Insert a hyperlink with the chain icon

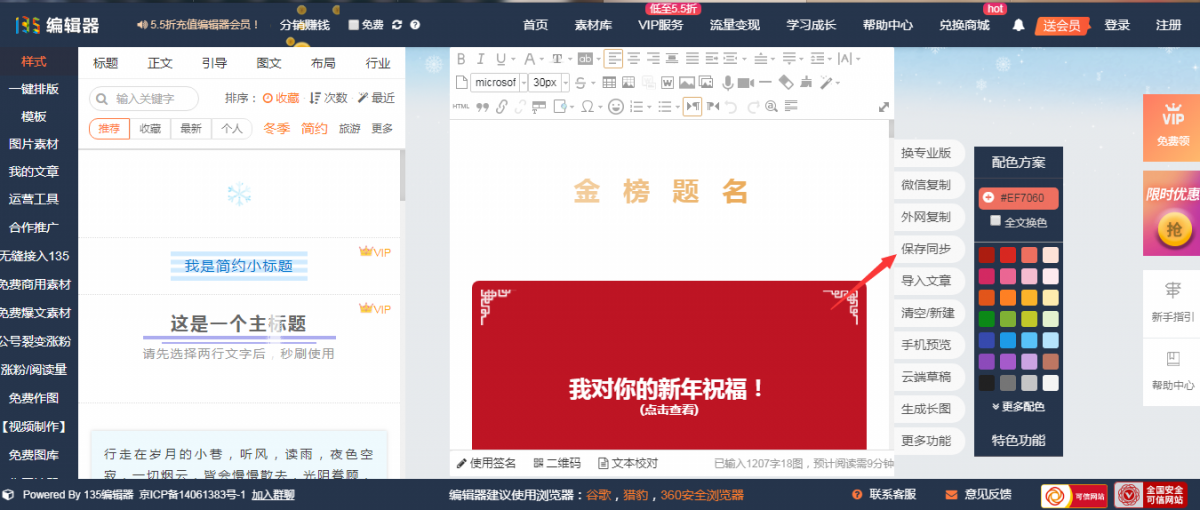[502, 106]
